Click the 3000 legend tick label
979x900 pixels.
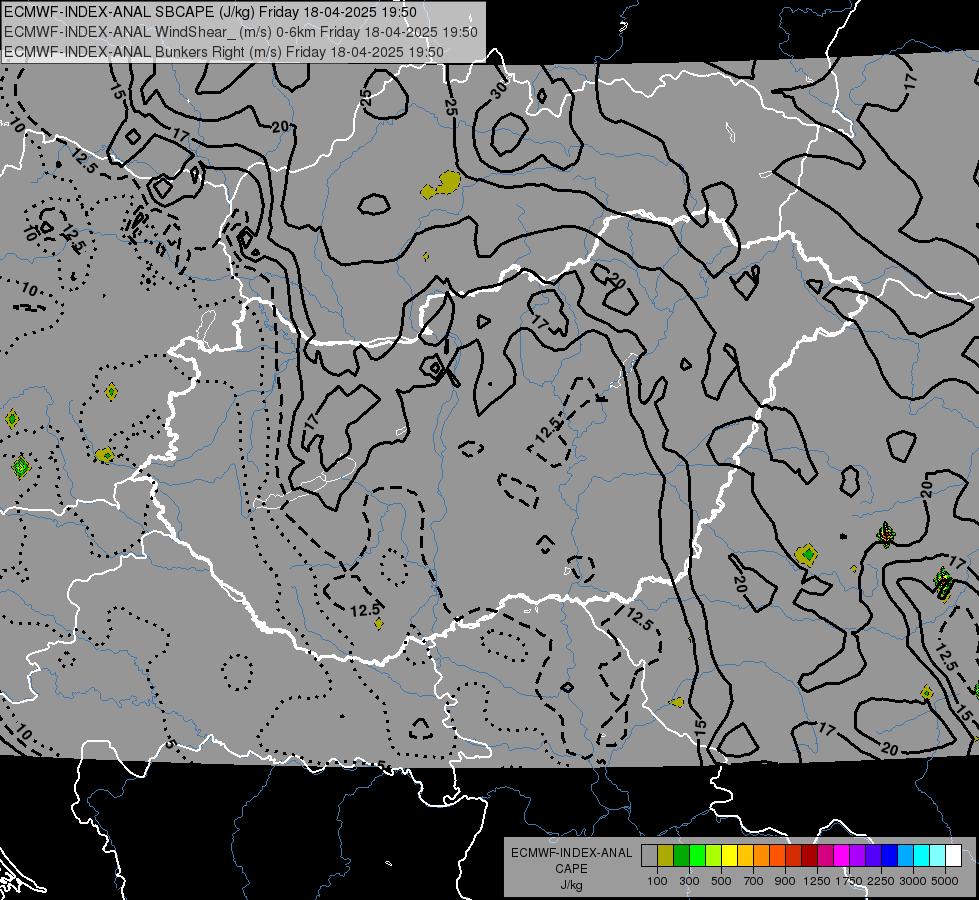coord(913,881)
